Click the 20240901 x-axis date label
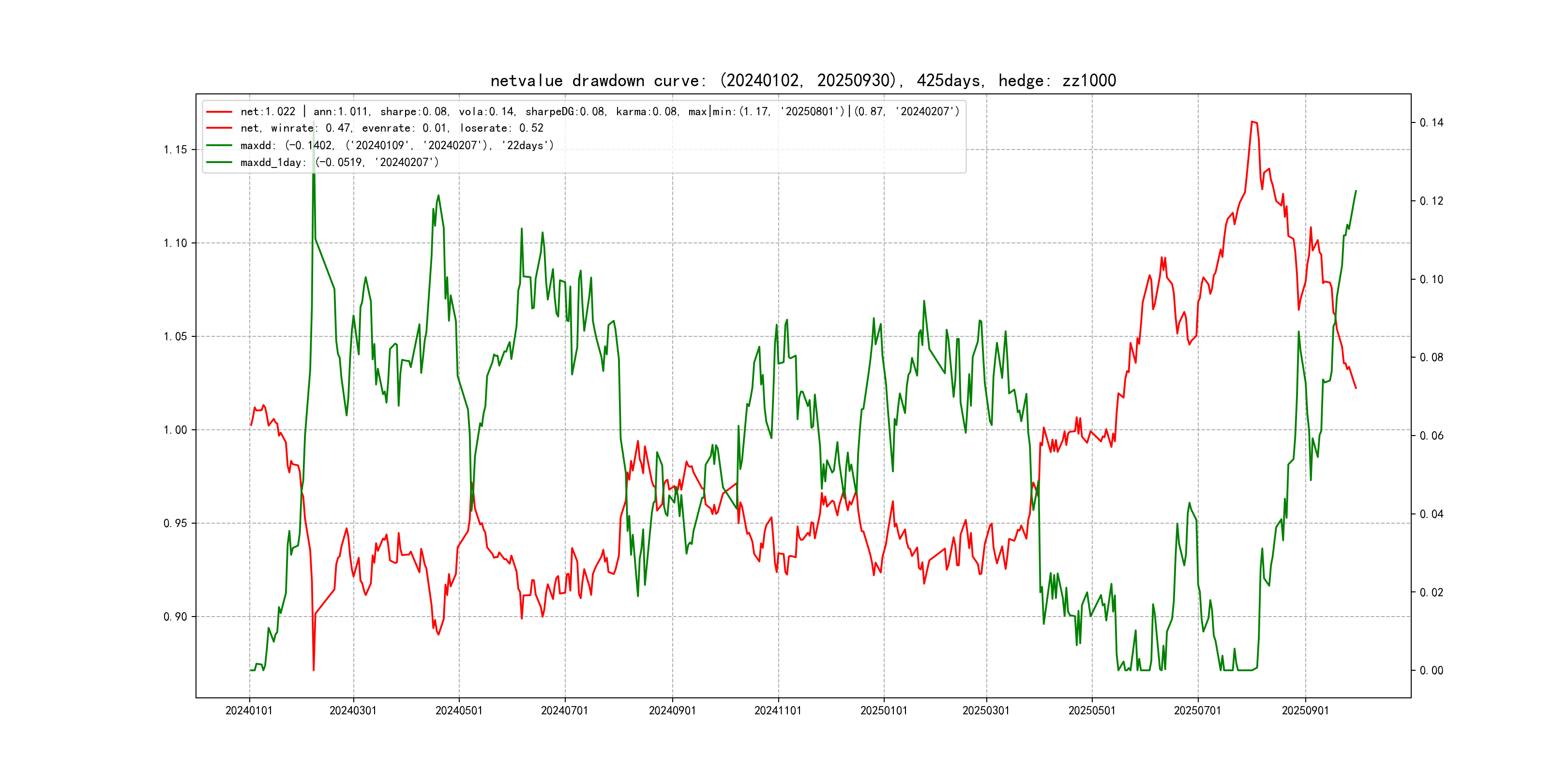The width and height of the screenshot is (1568, 784). [x=672, y=710]
